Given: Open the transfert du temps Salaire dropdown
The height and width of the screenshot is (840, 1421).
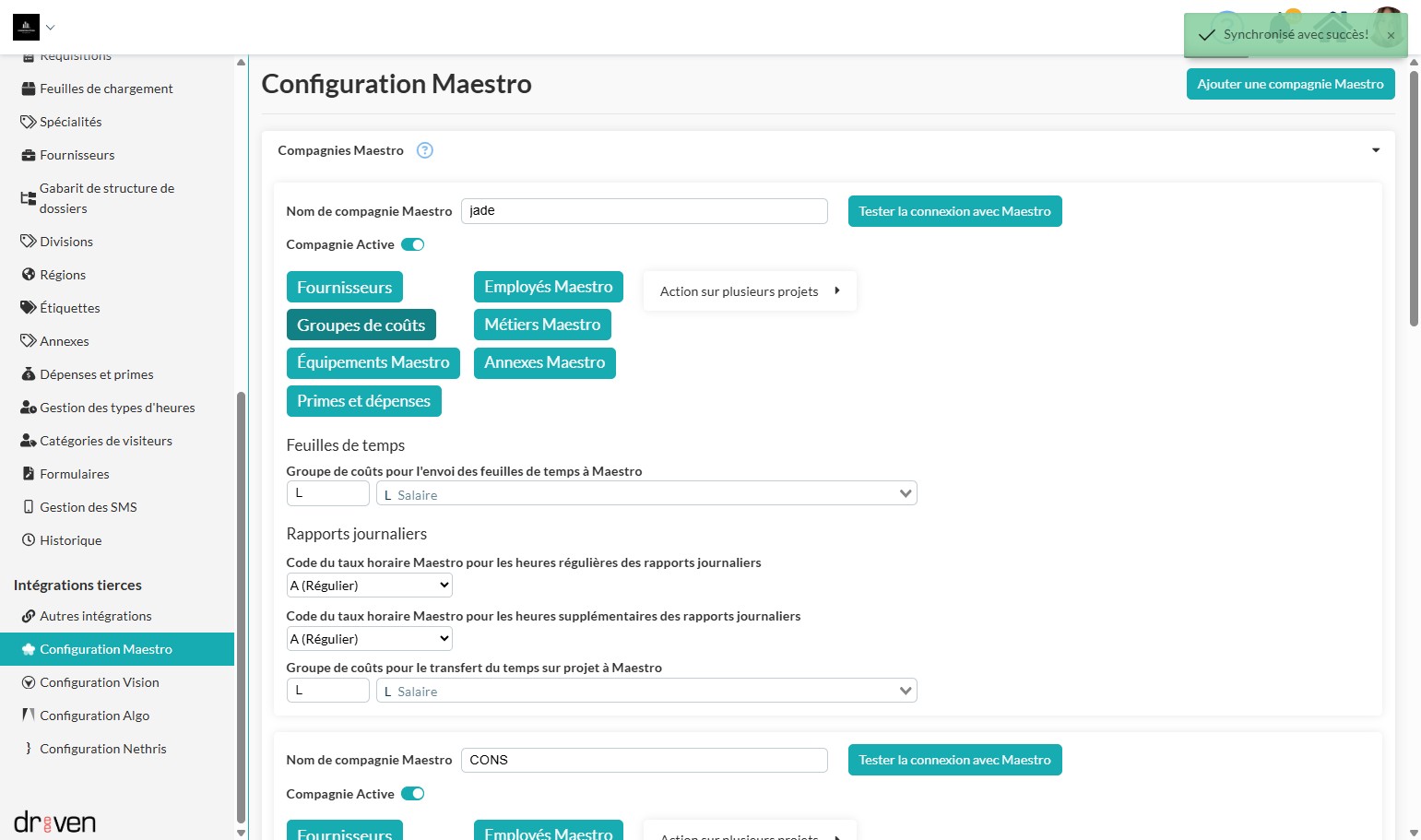Looking at the screenshot, I should (x=646, y=691).
